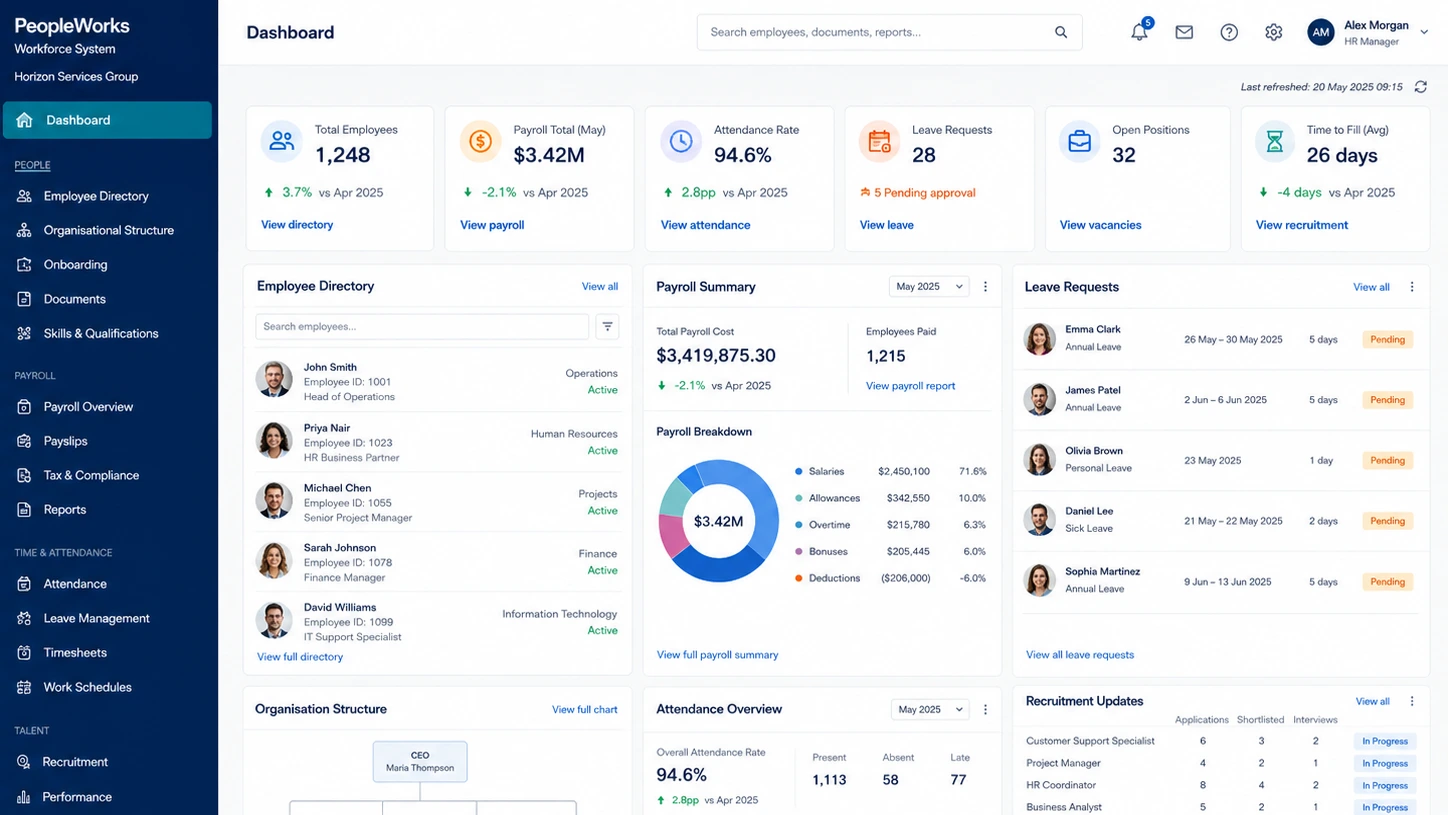Expand the May 2025 dropdown in Payroll Summary
1448x815 pixels.
tap(929, 287)
